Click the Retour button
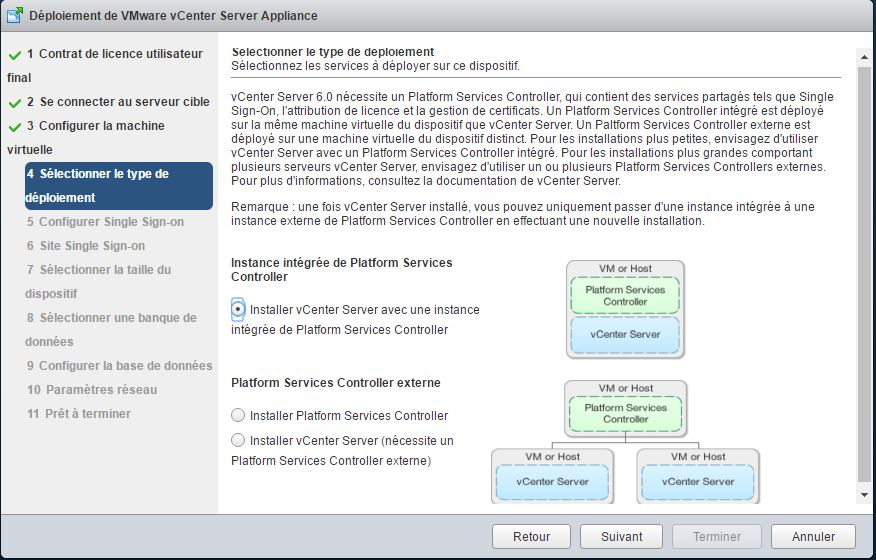The height and width of the screenshot is (560, 876). coord(531,537)
